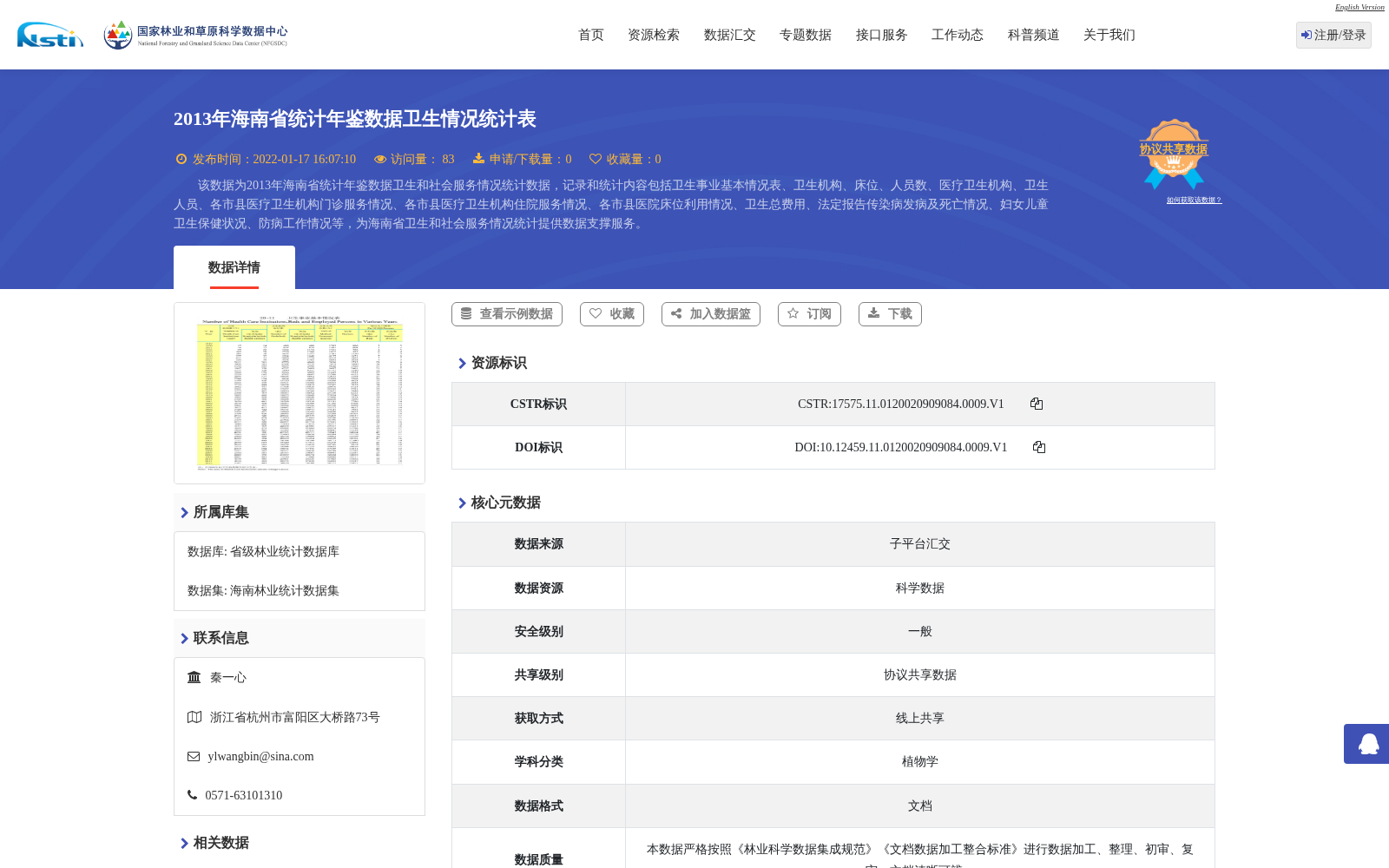Click the DOI:10.12459.11.0120020909084.0009.V1 value
Screen dimensions: 1389x868
900,447
